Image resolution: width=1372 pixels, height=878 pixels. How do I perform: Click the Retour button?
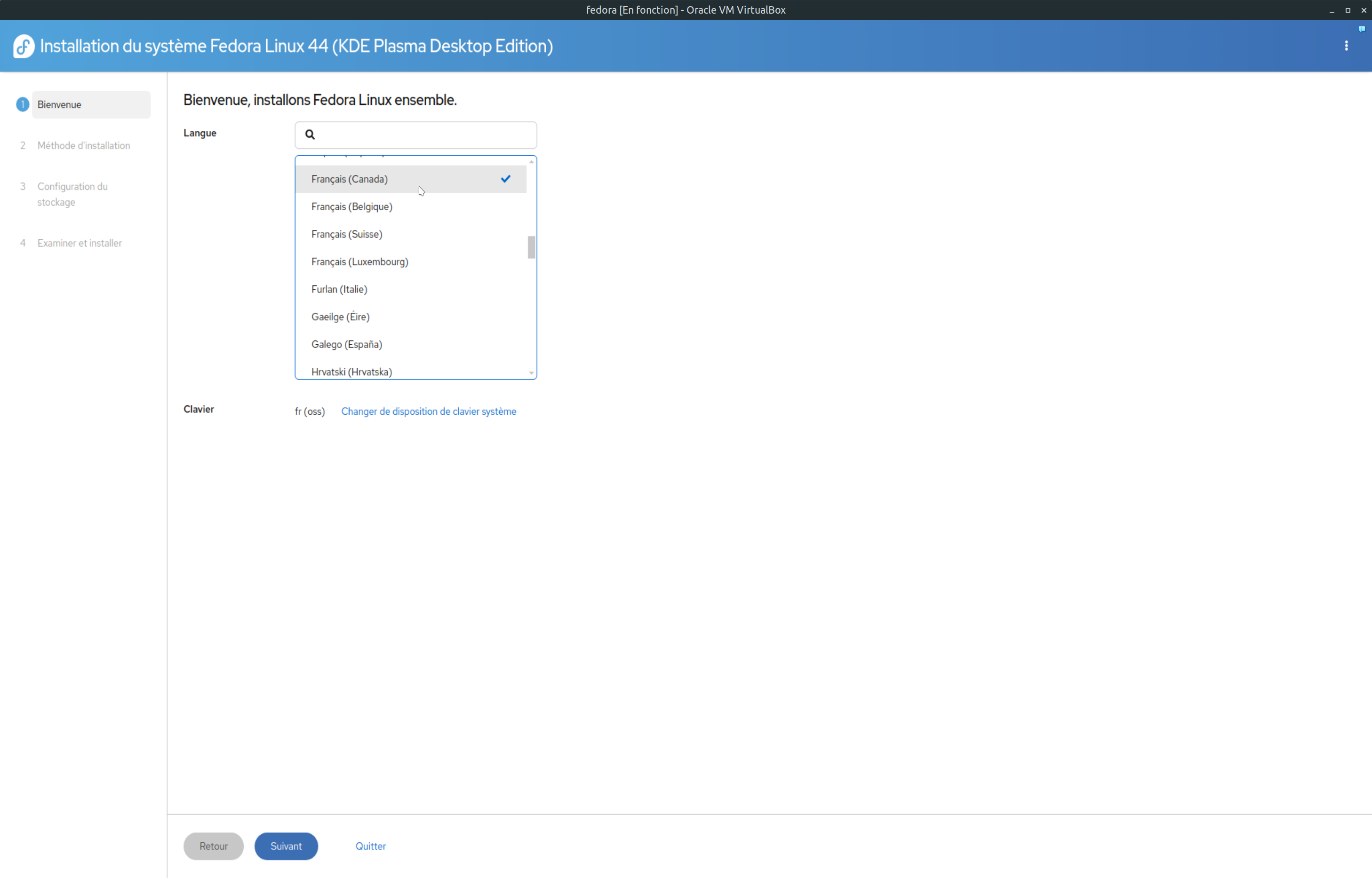pos(213,846)
